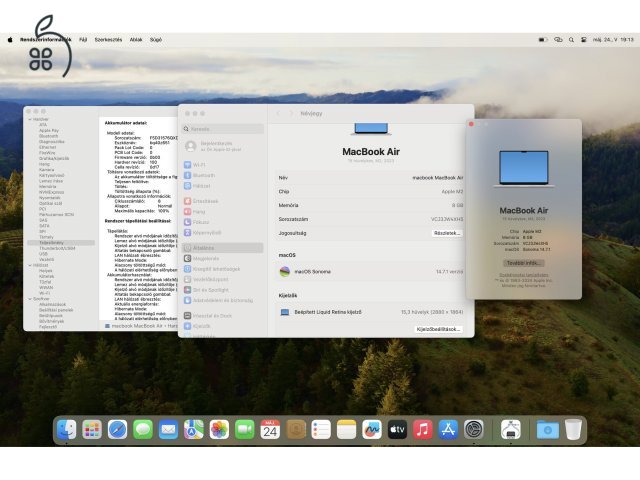Open the Rendszerinformációk menu
Screen dimensions: 640x480
pos(46,40)
